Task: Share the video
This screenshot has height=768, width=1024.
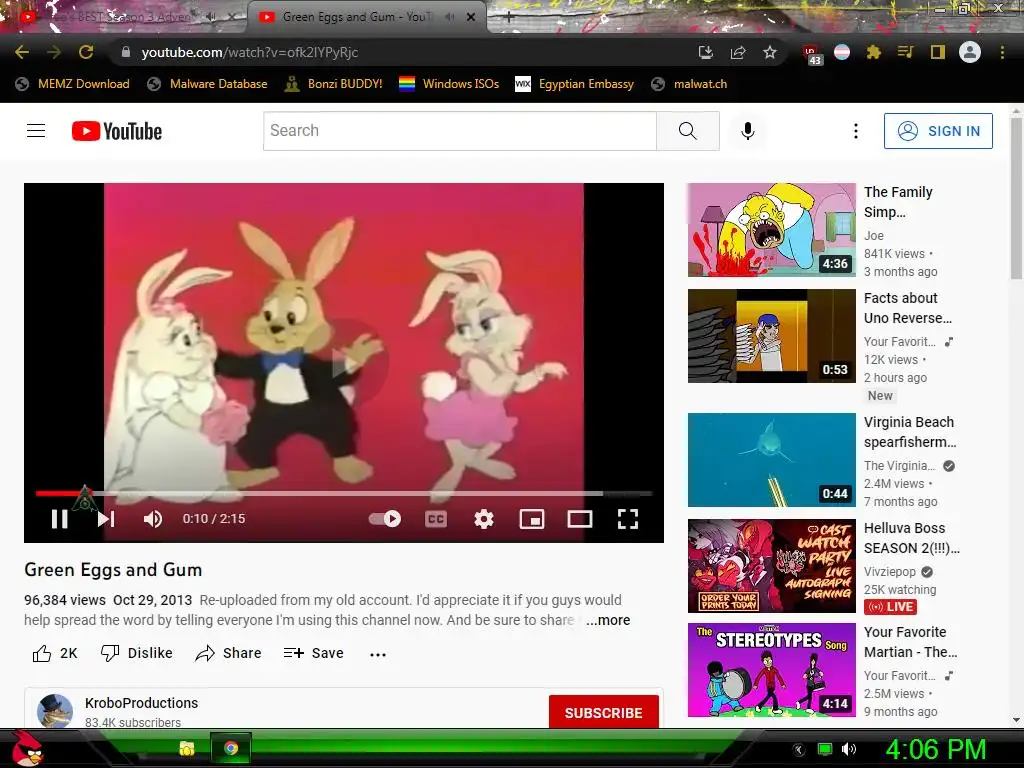Action: click(x=229, y=653)
